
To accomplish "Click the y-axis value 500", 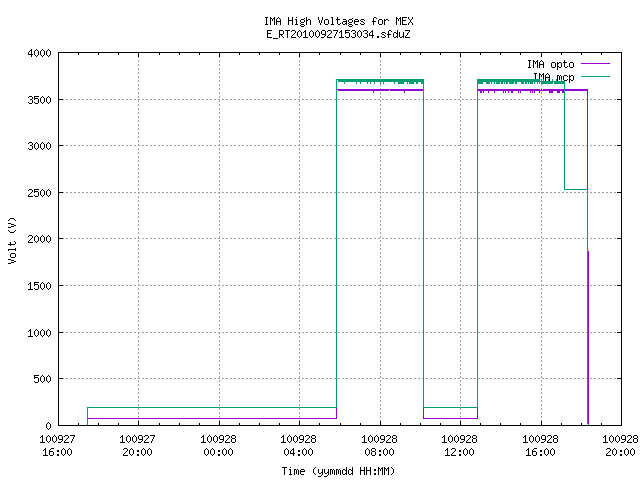I will click(42, 379).
